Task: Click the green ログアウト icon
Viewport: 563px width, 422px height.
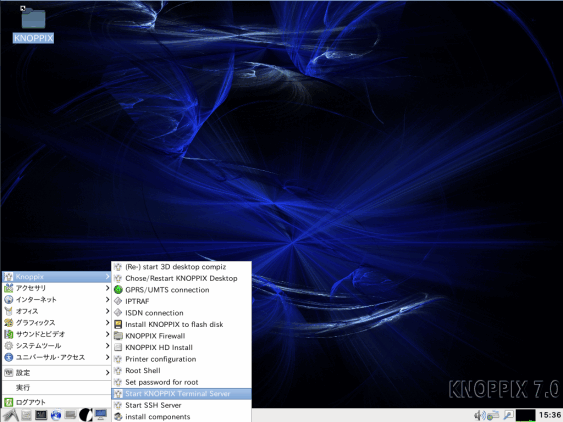Action: pyautogui.click(x=8, y=402)
